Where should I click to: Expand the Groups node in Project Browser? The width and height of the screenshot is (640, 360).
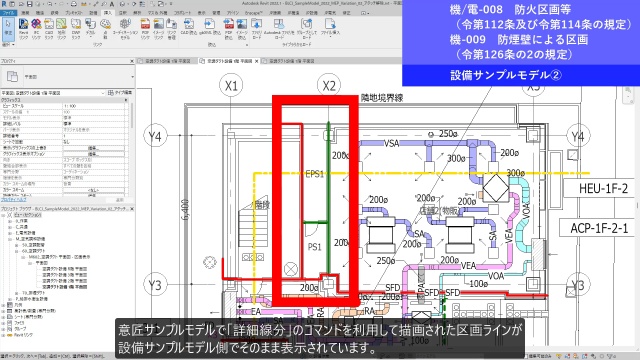(x=4, y=329)
